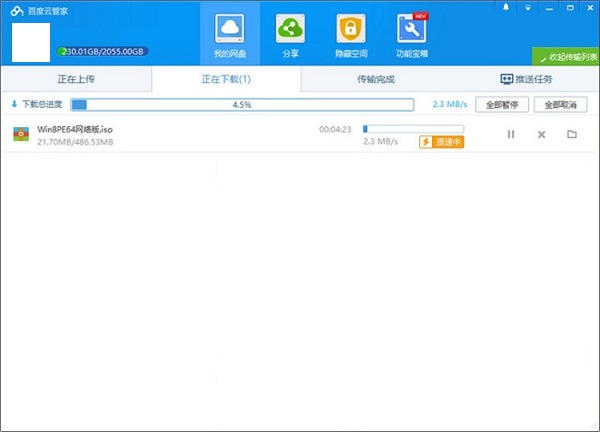Open the 分享 share section
Image resolution: width=600 pixels, height=432 pixels.
(x=290, y=28)
